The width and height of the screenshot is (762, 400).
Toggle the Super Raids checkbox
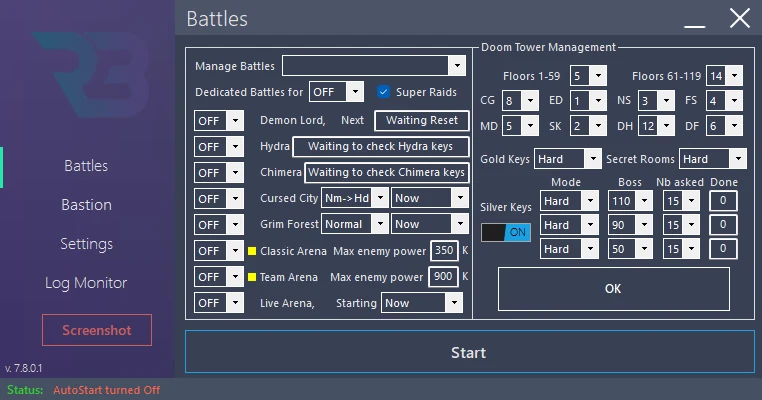pyautogui.click(x=383, y=92)
